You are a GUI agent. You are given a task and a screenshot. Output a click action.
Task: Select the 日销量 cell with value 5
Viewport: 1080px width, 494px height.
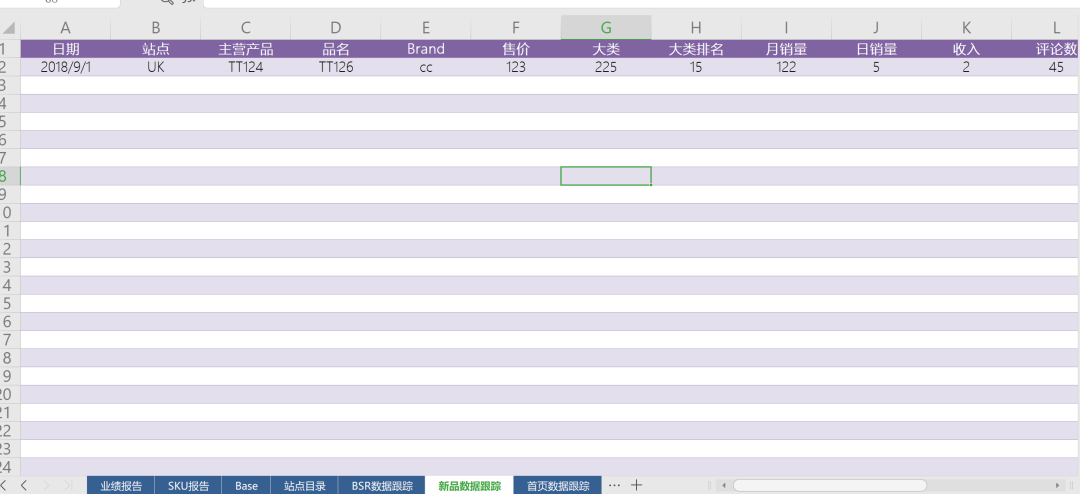[876, 67]
